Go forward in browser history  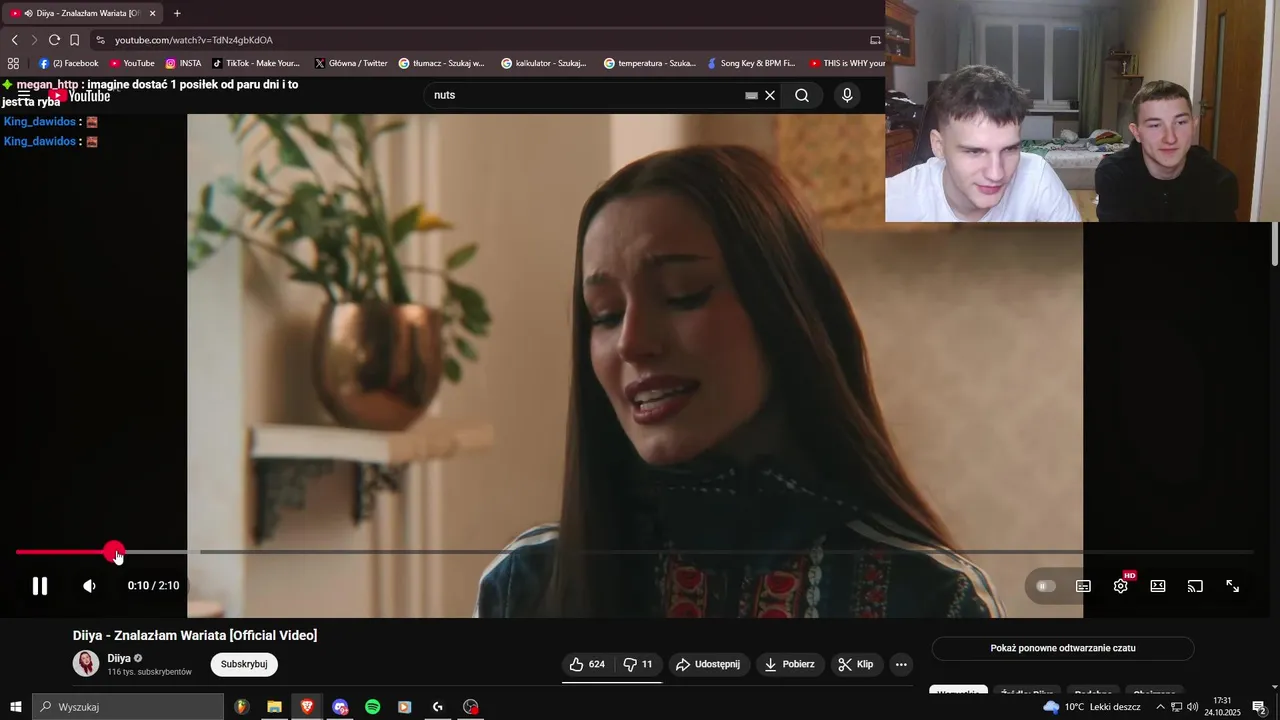pos(34,40)
